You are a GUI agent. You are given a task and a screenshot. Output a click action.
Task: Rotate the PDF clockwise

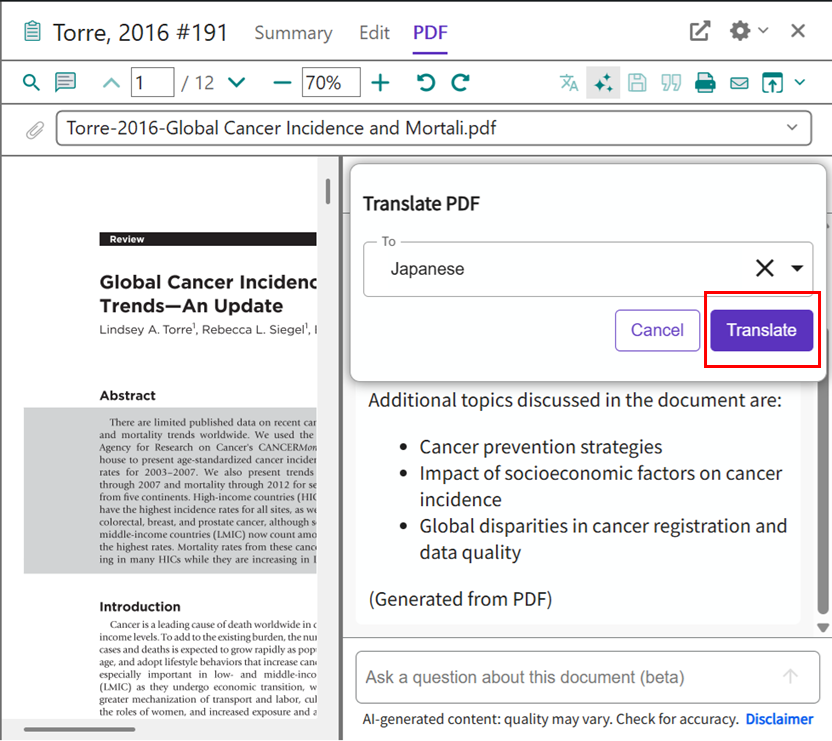pos(460,83)
